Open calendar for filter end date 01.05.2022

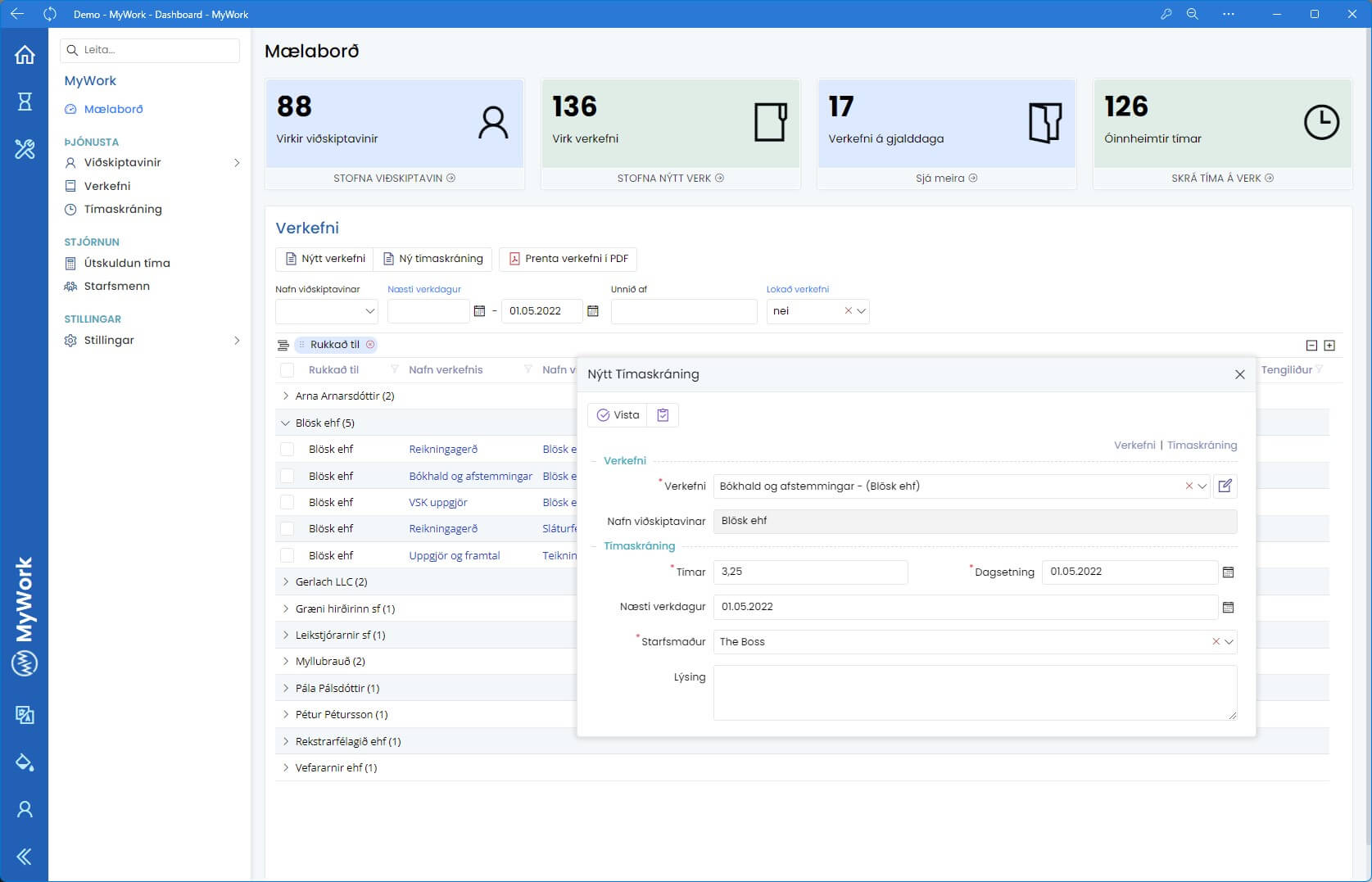point(593,311)
